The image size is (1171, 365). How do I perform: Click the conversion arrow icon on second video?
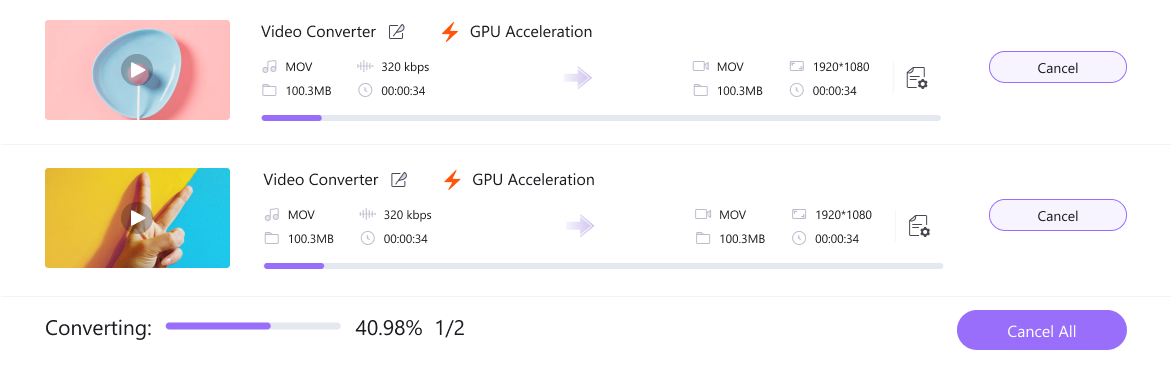580,225
